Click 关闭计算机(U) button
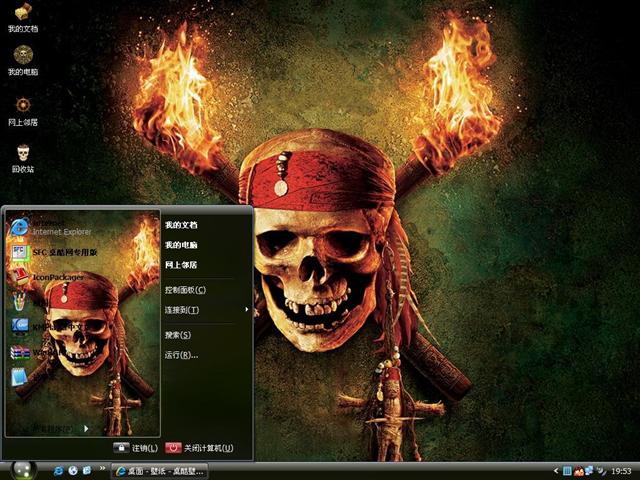The image size is (640, 480). click(x=200, y=448)
